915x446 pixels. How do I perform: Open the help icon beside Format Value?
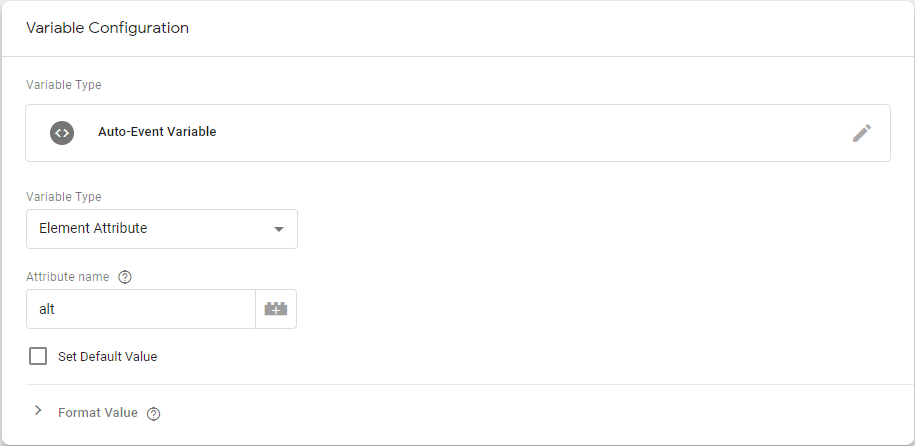click(153, 414)
